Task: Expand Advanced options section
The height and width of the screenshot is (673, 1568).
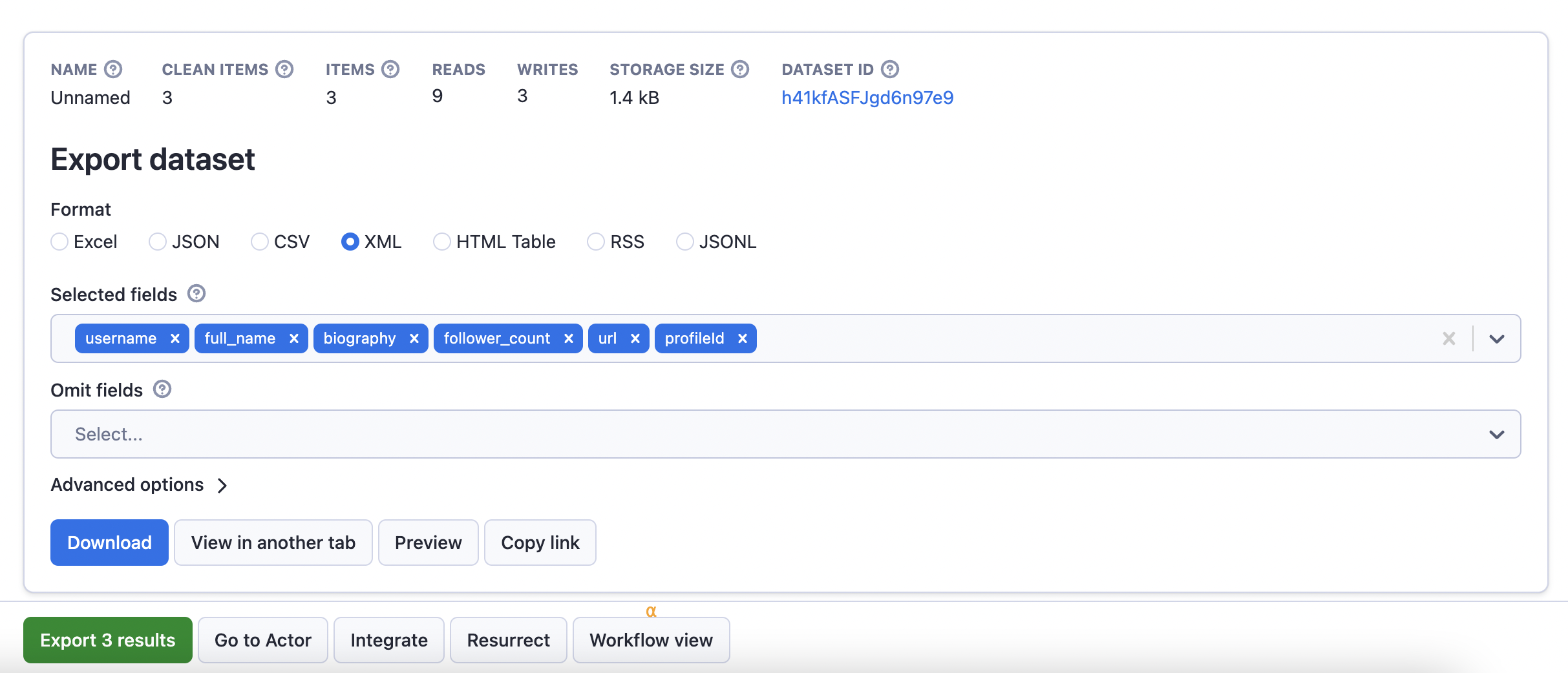Action: point(139,484)
